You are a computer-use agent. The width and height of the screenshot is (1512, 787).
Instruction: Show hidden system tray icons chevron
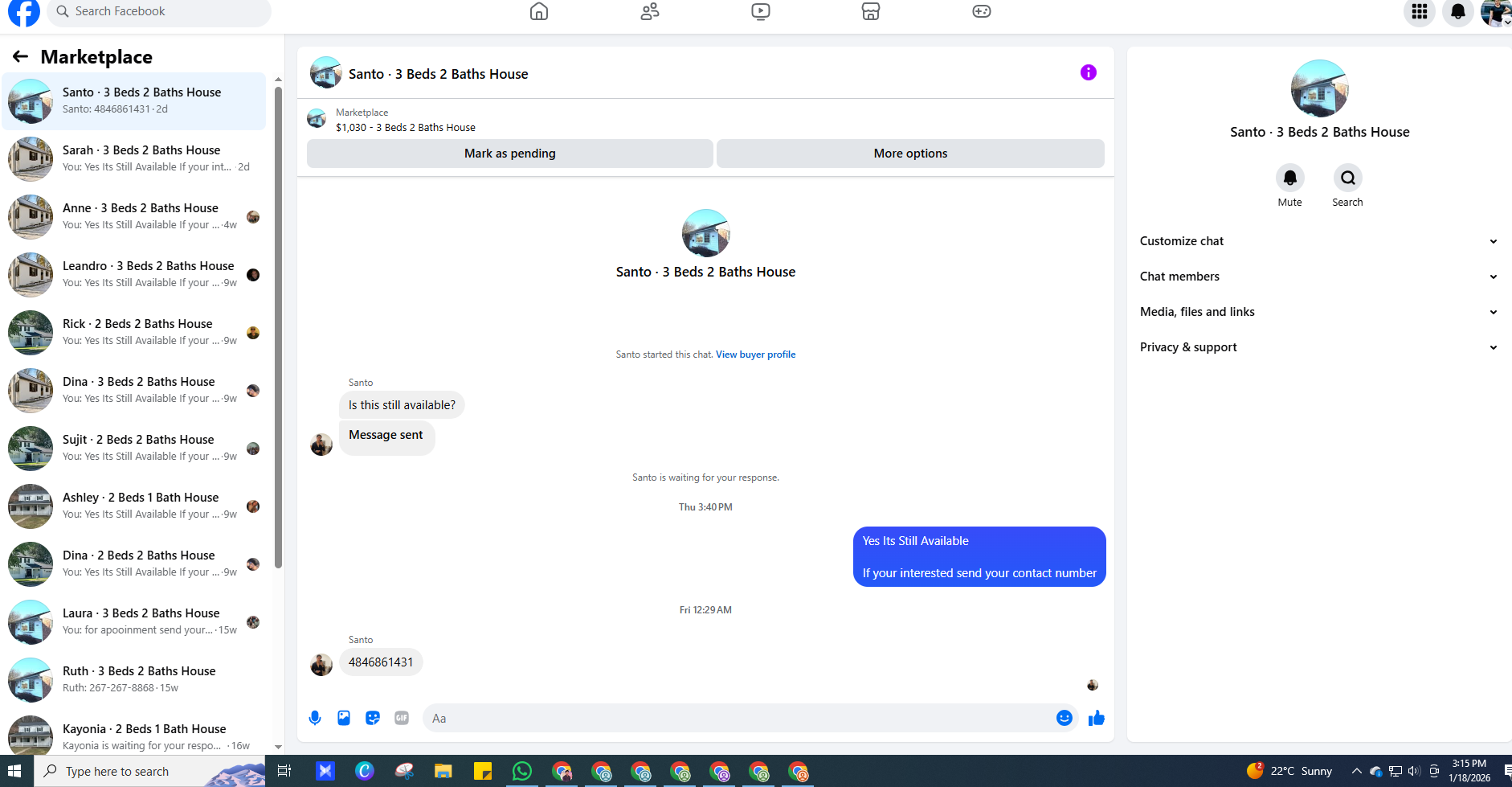point(1356,772)
